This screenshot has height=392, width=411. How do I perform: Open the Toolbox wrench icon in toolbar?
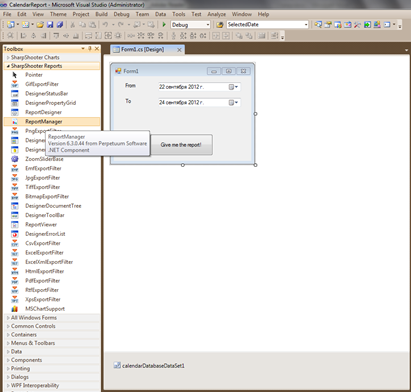click(x=357, y=24)
